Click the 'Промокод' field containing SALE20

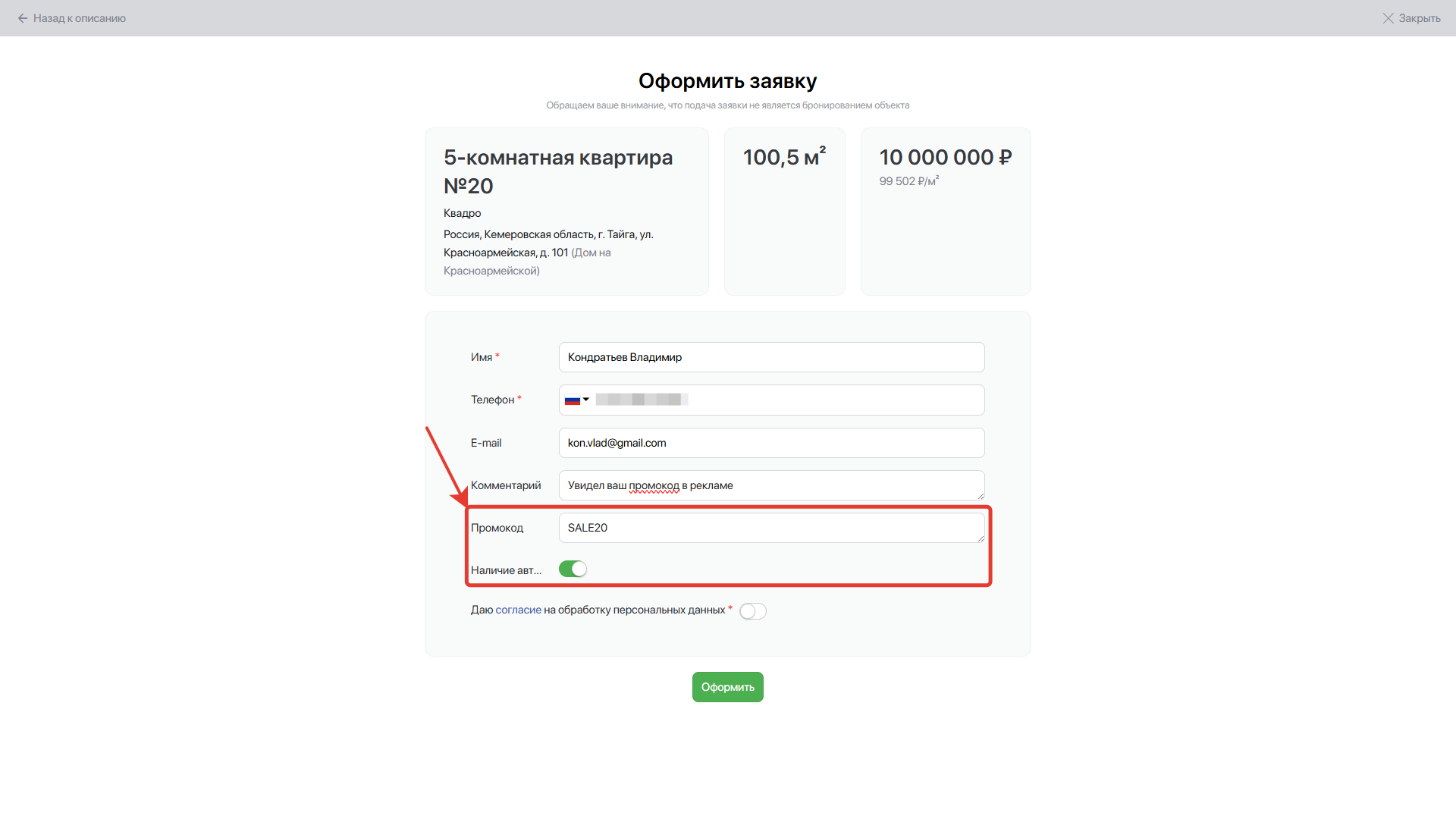coord(771,528)
